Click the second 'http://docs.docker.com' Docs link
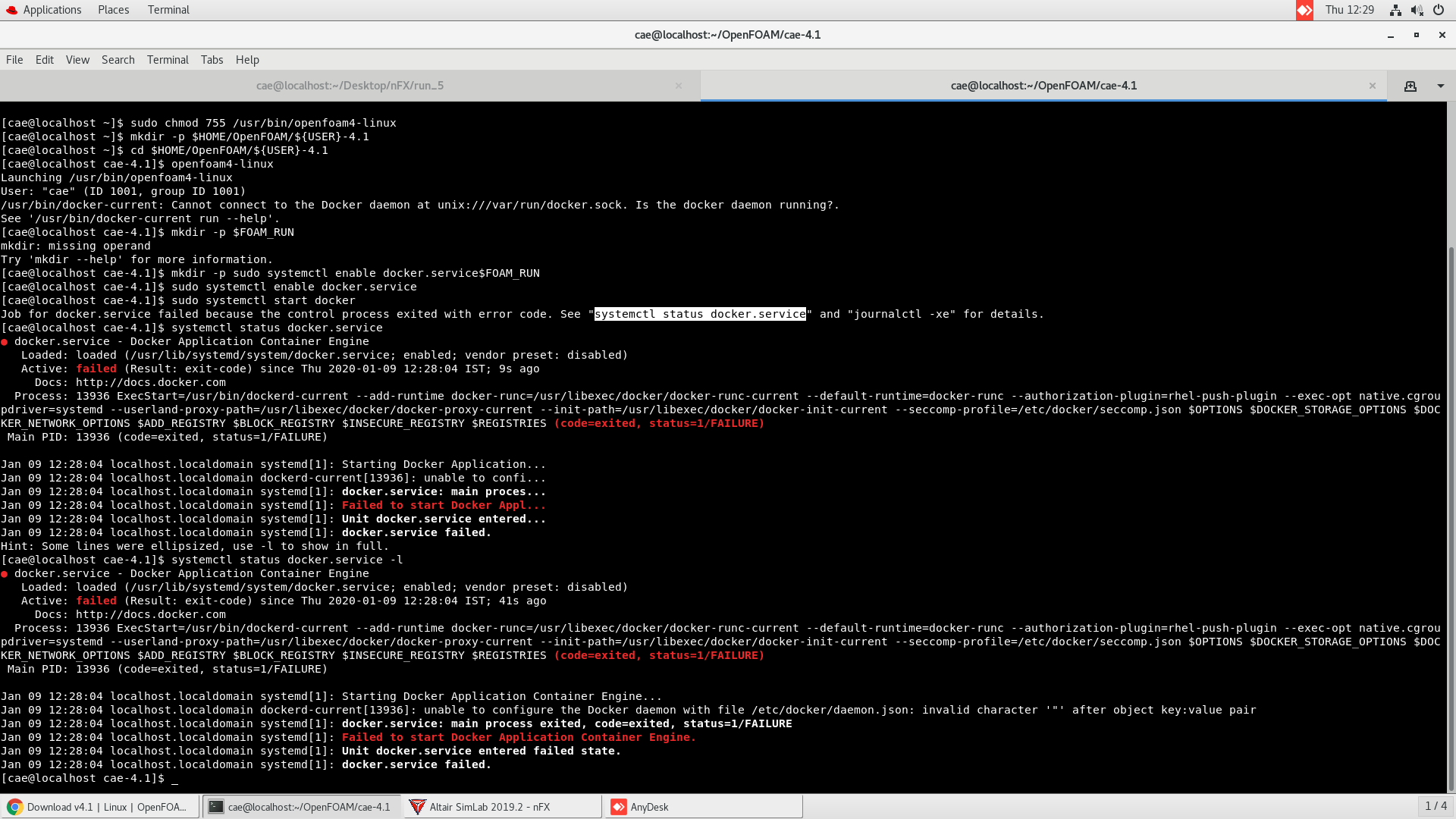Viewport: 1456px width, 819px height. click(151, 614)
